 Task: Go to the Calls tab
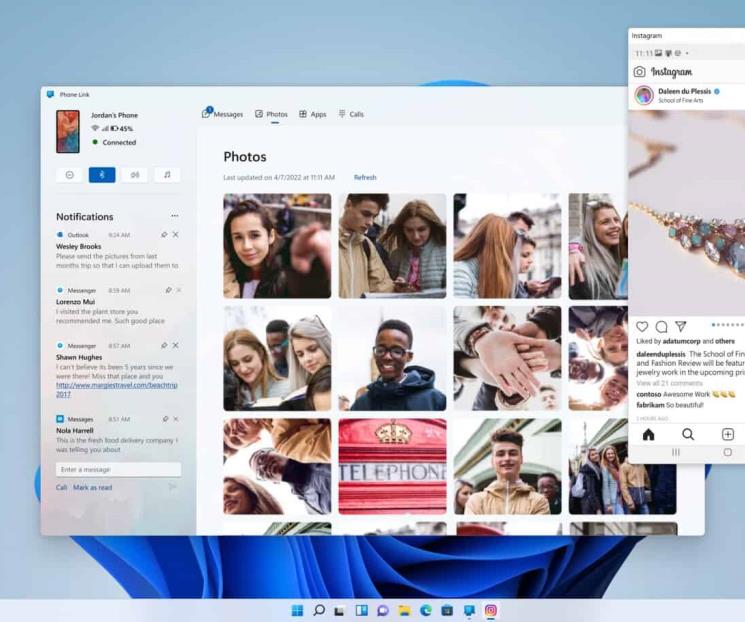pos(350,114)
